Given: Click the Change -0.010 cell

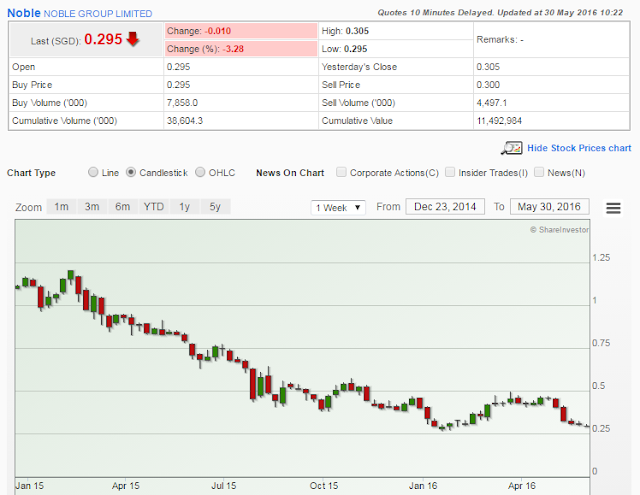Looking at the screenshot, I should pos(241,31).
